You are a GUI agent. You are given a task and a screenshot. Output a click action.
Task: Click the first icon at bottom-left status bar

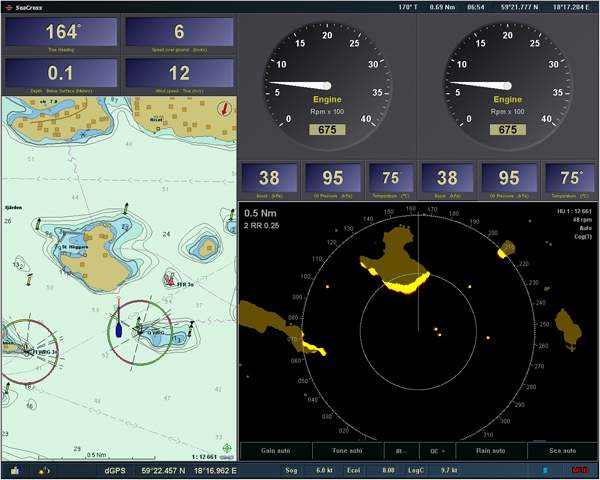click(x=15, y=469)
